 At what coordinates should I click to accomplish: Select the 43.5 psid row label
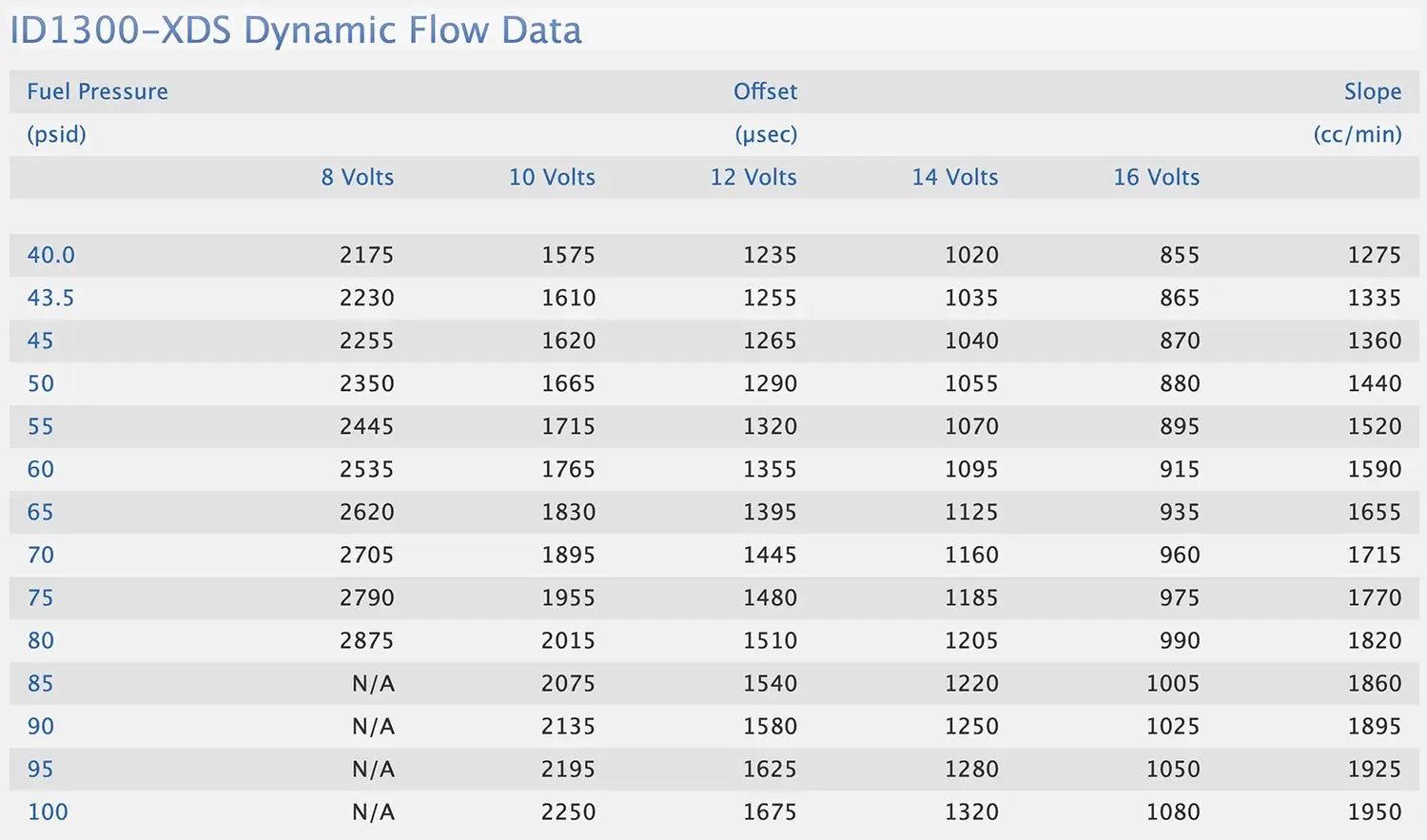pos(50,298)
